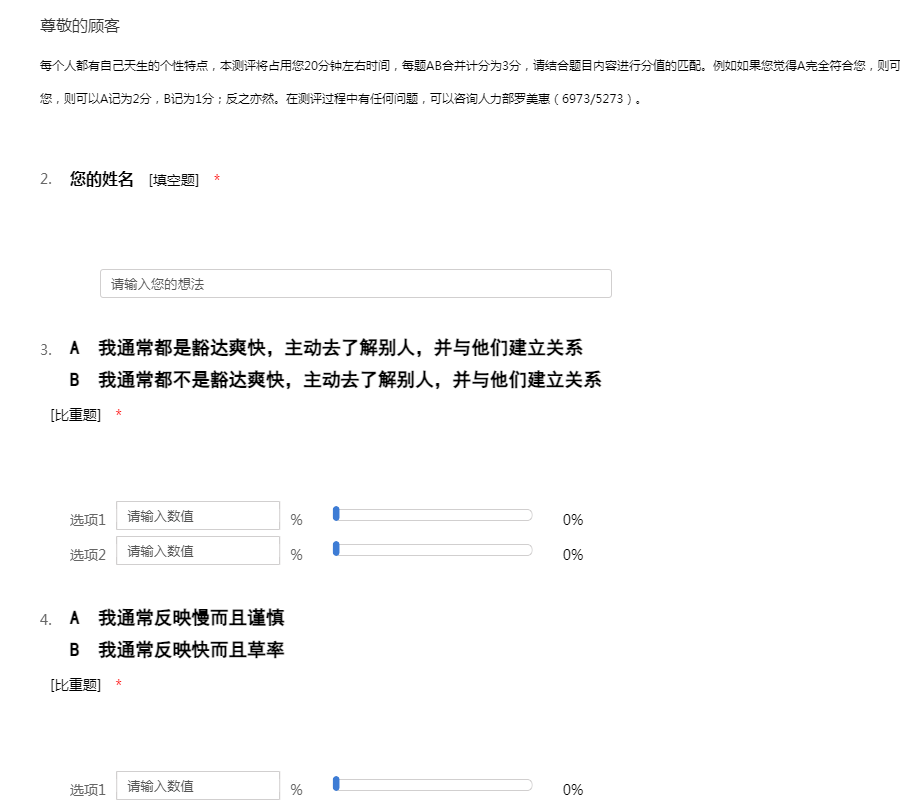Click the '您的姓名' question title
This screenshot has height=800, width=900.
[x=102, y=179]
